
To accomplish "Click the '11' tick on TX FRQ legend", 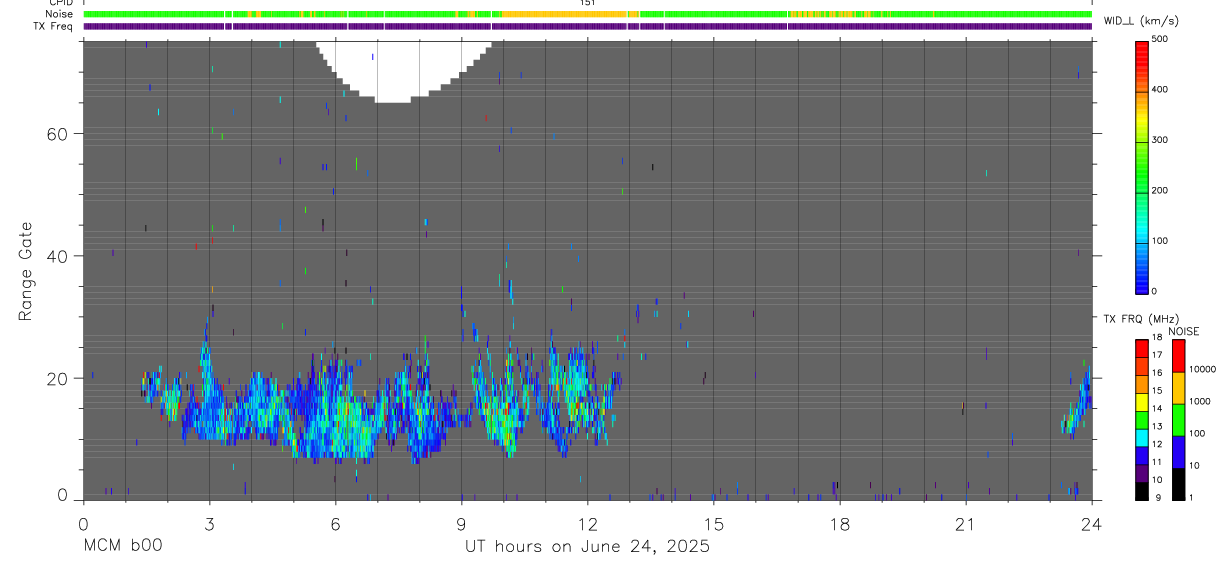I will tap(1157, 463).
